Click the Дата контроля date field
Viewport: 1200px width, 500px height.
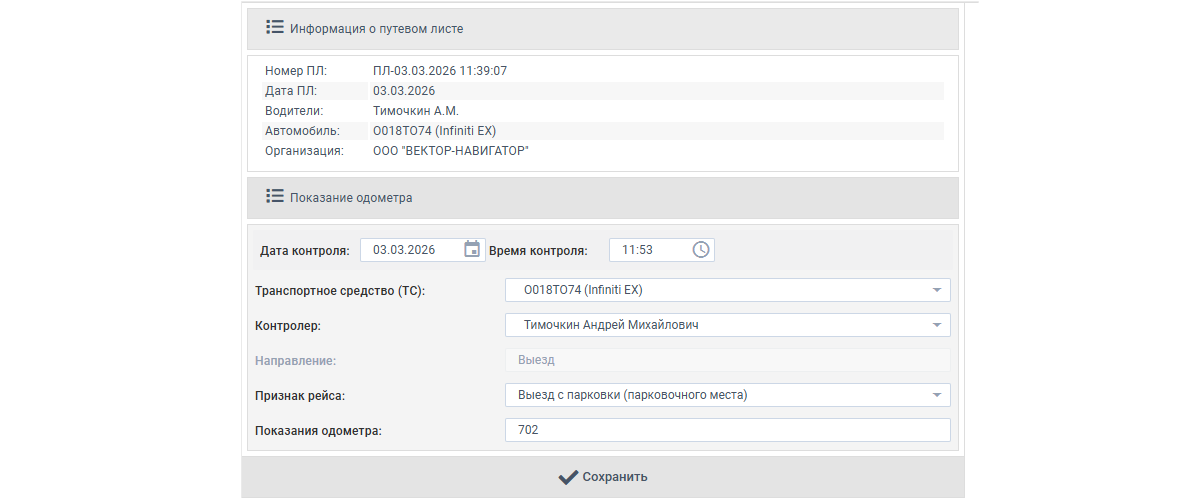click(410, 249)
